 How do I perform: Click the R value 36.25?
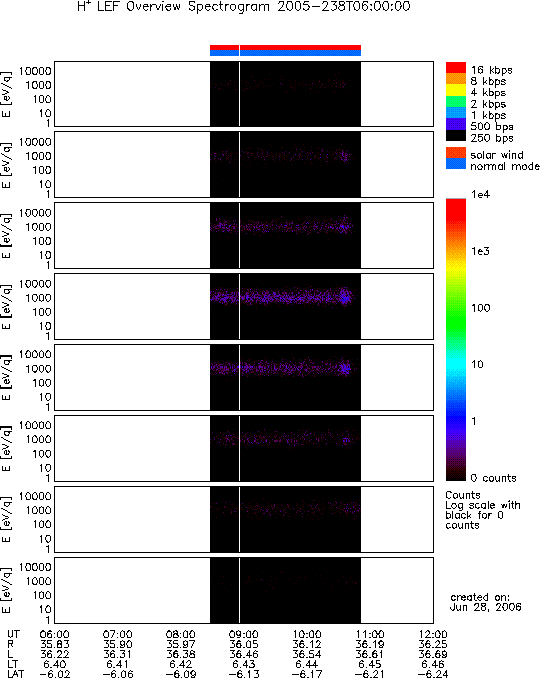click(433, 644)
